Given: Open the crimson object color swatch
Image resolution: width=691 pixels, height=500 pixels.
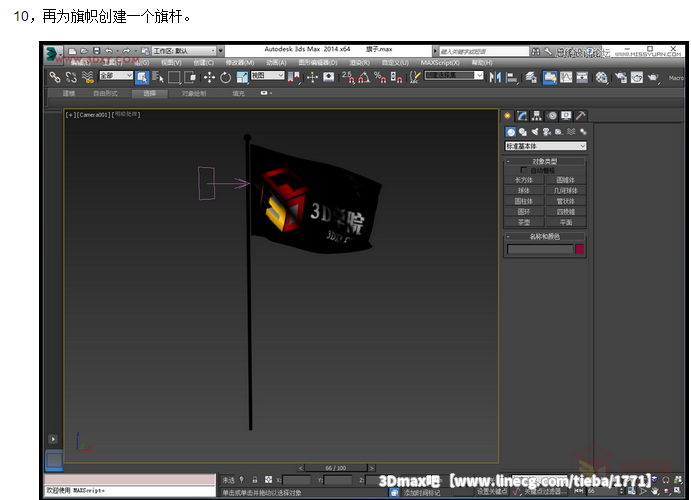Looking at the screenshot, I should coord(580,249).
